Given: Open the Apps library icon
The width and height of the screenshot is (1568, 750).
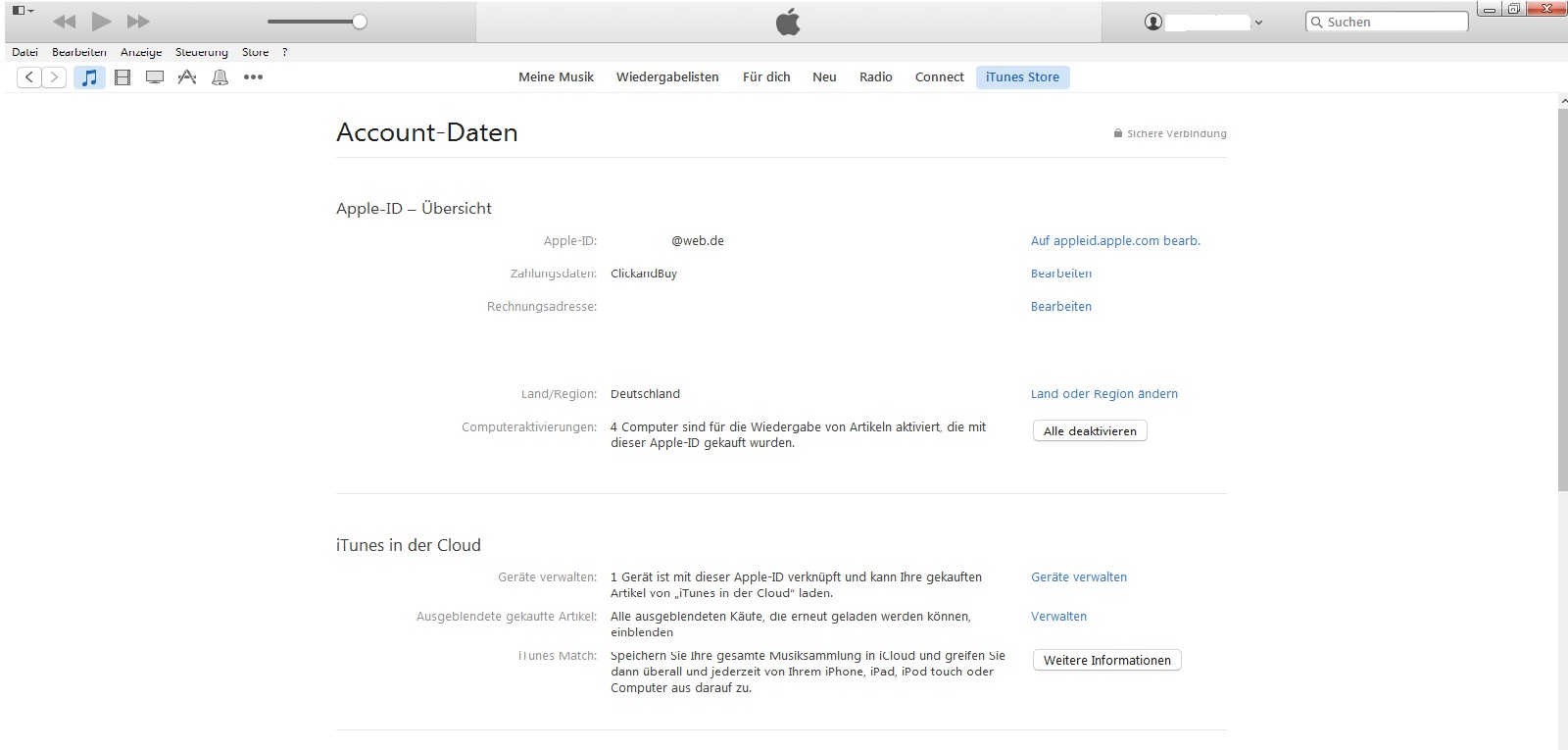Looking at the screenshot, I should pyautogui.click(x=187, y=77).
